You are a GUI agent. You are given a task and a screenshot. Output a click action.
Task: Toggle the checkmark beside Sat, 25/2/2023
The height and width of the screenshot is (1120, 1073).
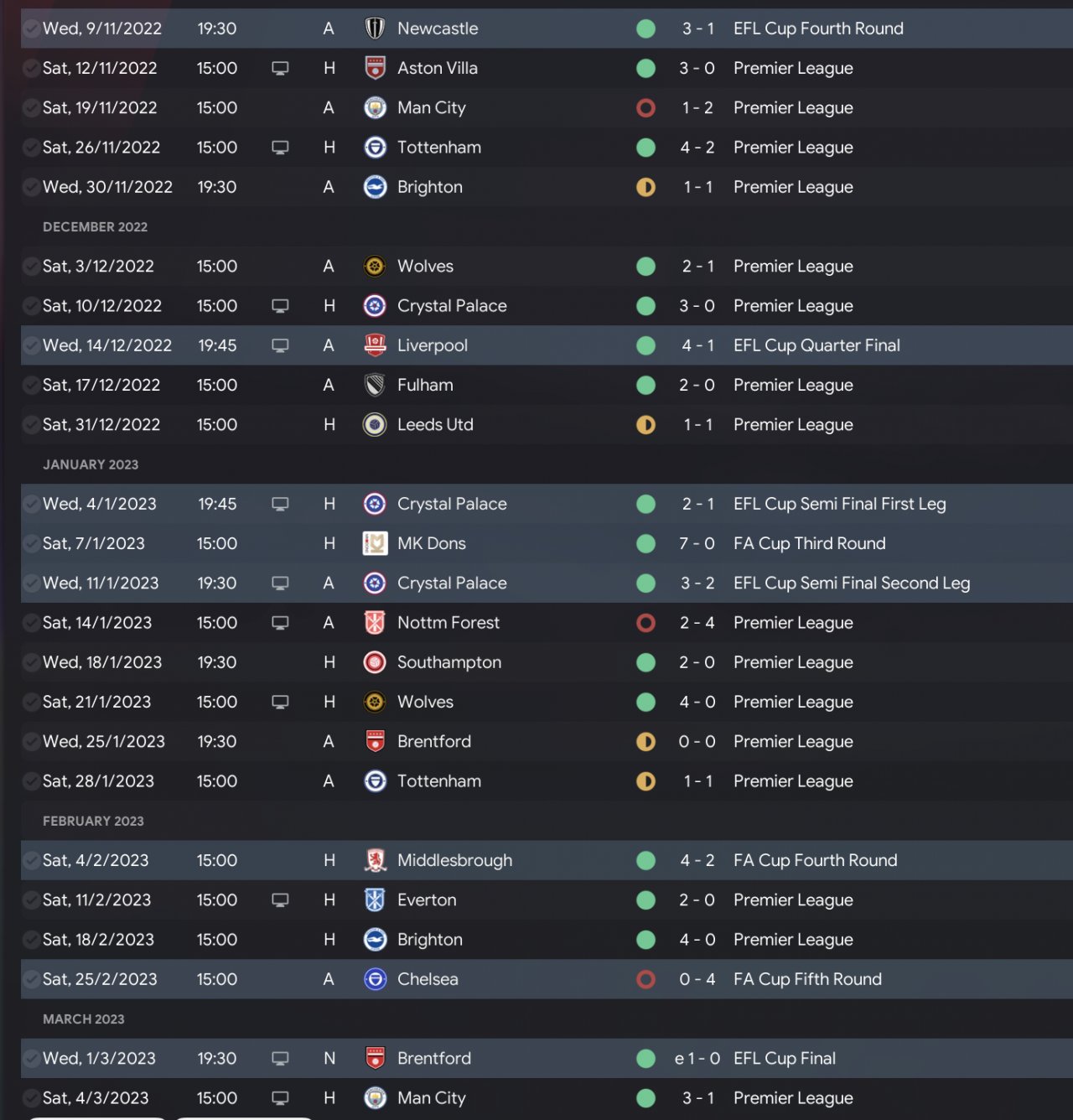pyautogui.click(x=31, y=979)
